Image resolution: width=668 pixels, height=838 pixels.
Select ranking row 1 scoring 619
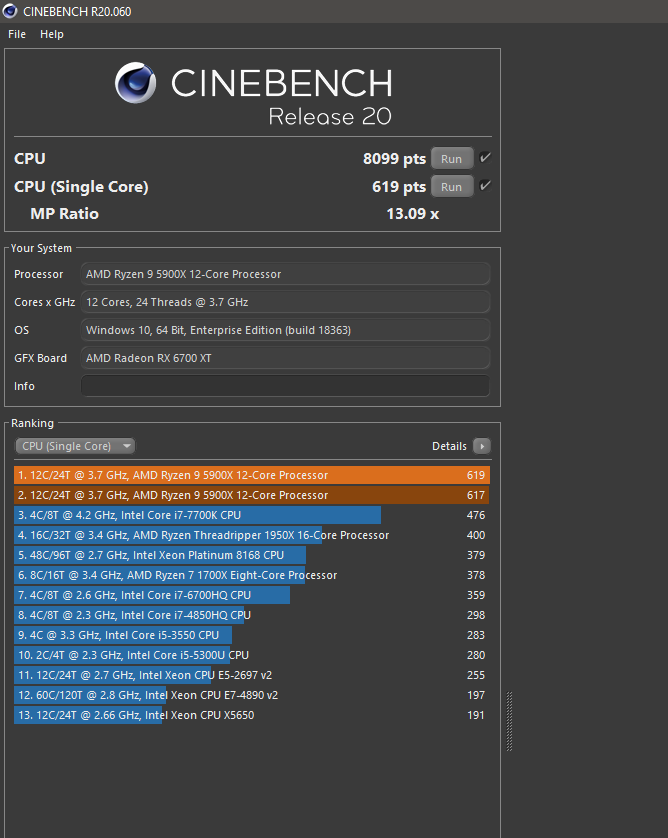coord(252,475)
